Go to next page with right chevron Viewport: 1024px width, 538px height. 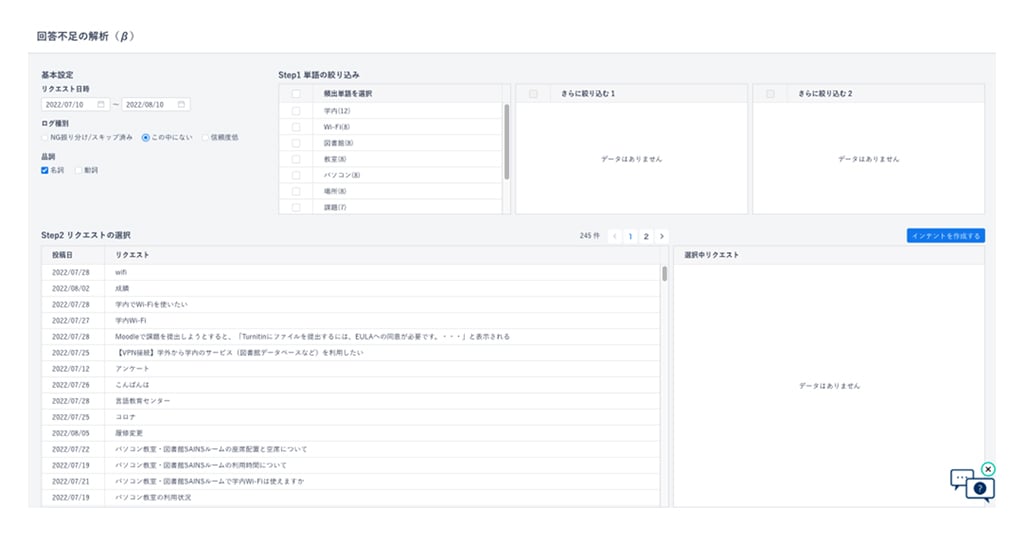661,236
